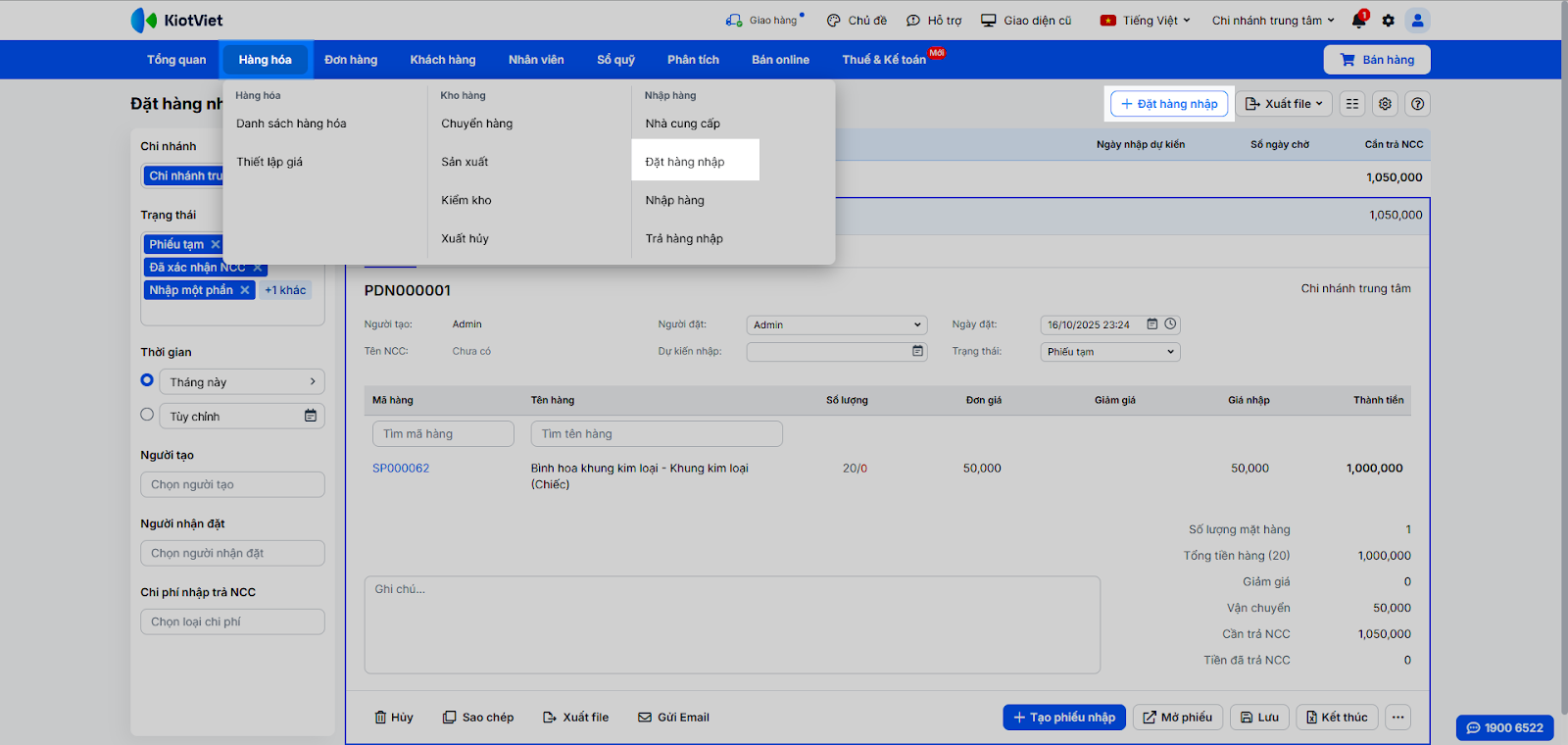
Task: Remove the Nhập một phần status tag
Action: click(245, 290)
